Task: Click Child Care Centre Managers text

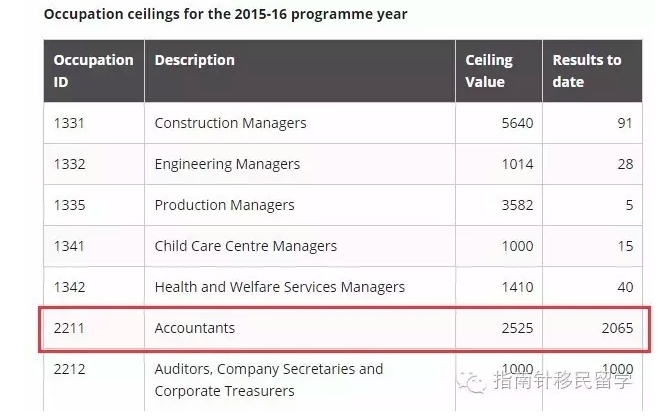Action: [x=245, y=246]
